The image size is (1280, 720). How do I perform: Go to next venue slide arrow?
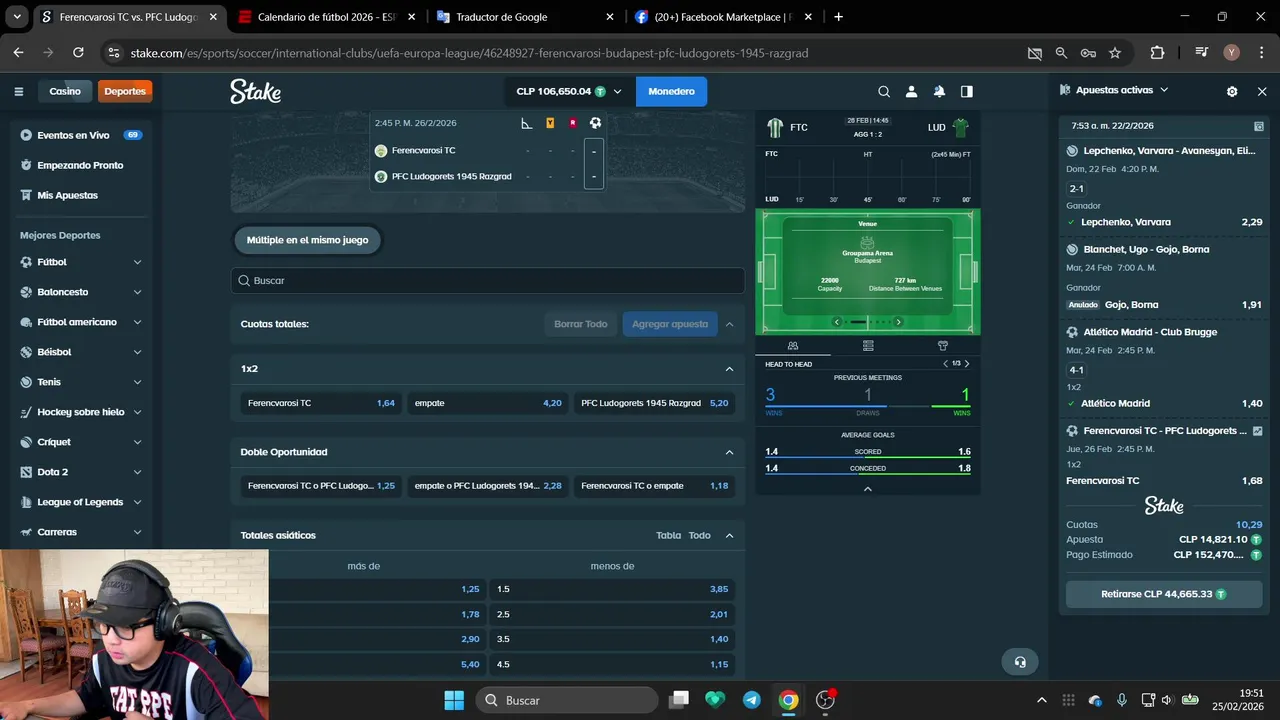click(898, 322)
